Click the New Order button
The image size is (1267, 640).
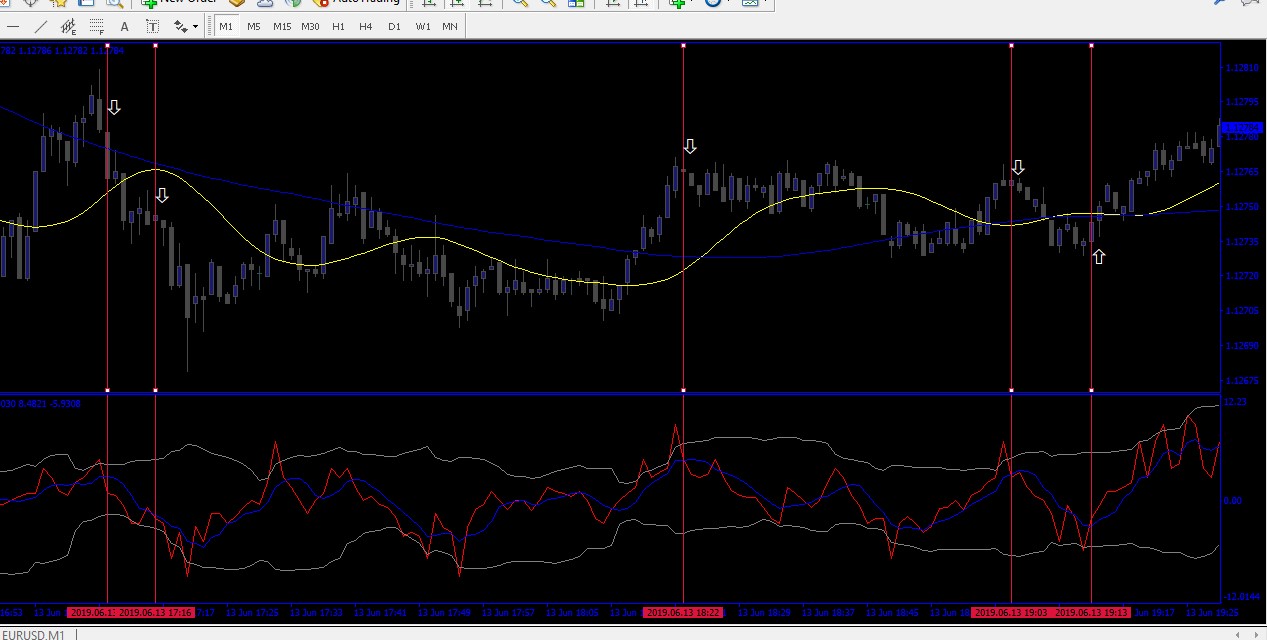pos(178,3)
